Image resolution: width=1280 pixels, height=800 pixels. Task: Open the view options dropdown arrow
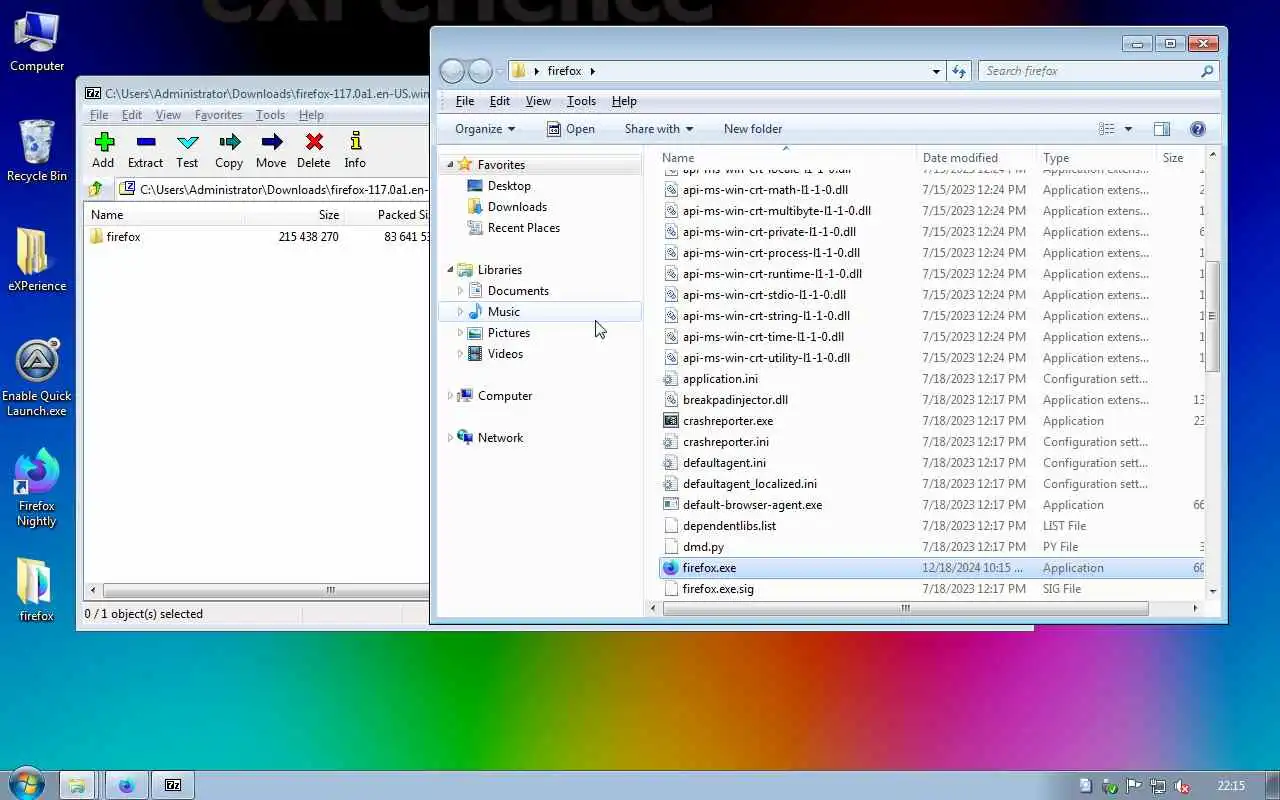[x=1128, y=129]
